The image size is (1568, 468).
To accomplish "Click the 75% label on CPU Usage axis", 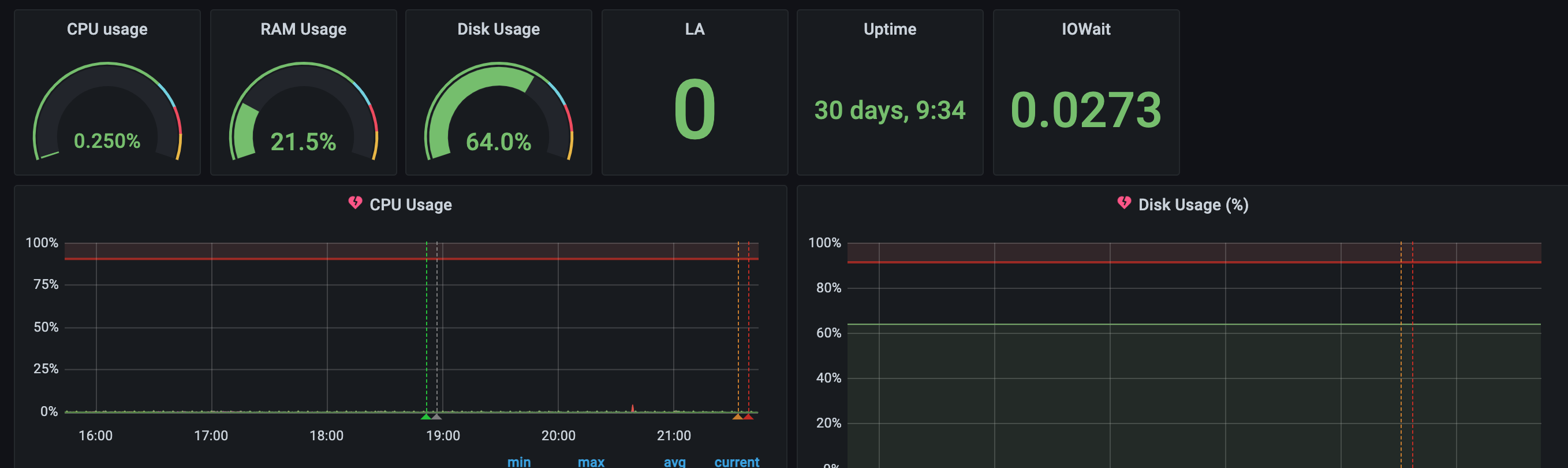I will pyautogui.click(x=46, y=285).
